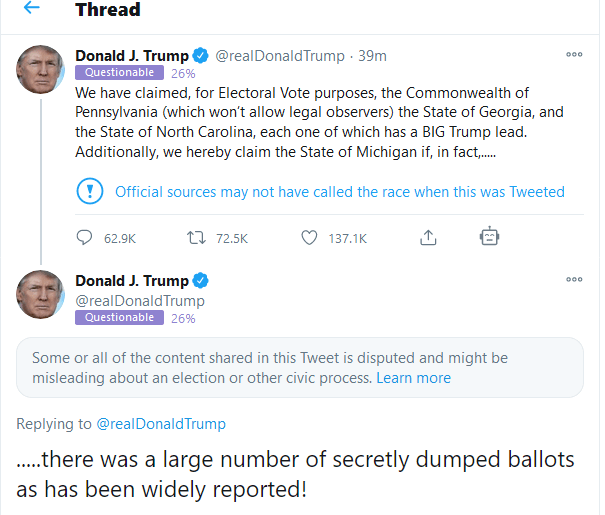Open the share icon on first tweet
The image size is (605, 515).
(428, 238)
